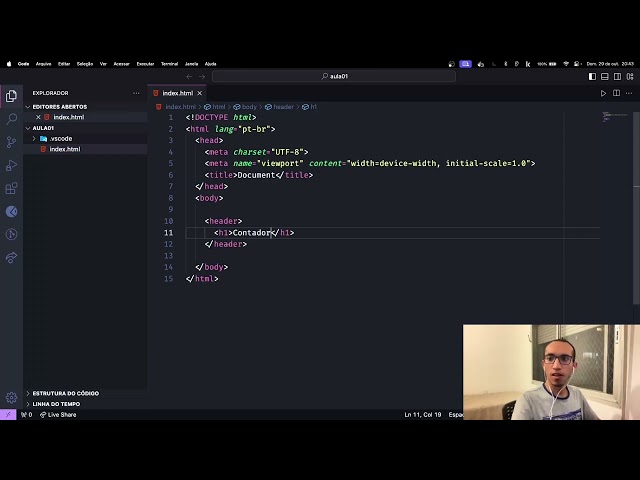Click line number 11 in the gutter

click(169, 233)
